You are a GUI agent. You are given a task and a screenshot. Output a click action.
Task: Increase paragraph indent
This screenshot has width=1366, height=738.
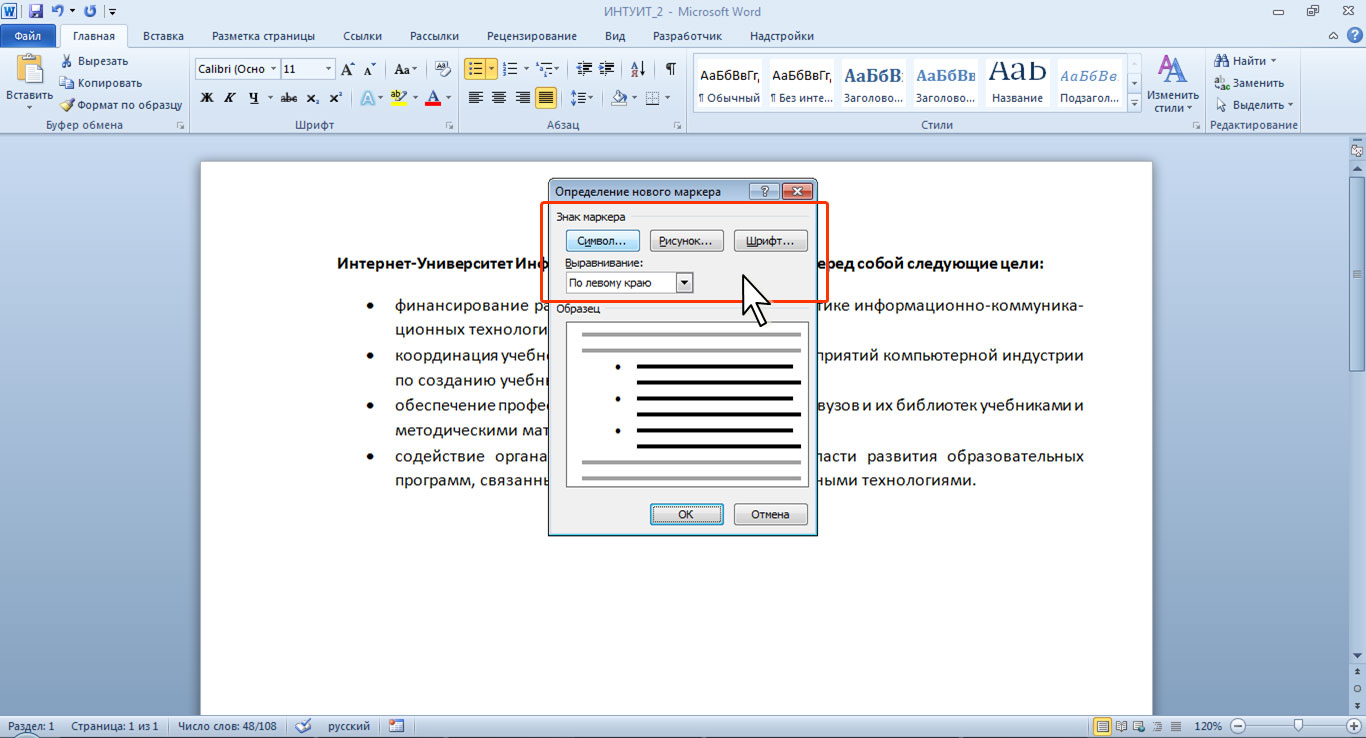[608, 69]
